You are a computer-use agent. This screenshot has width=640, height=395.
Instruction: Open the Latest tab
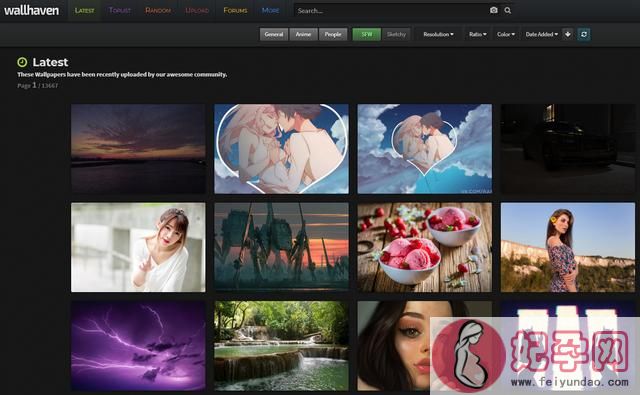click(84, 11)
